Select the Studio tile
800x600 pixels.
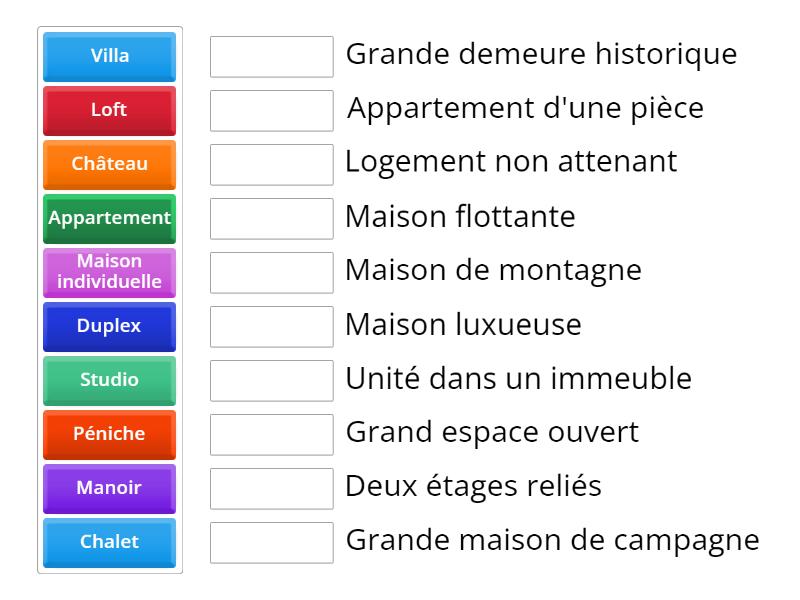coord(108,381)
